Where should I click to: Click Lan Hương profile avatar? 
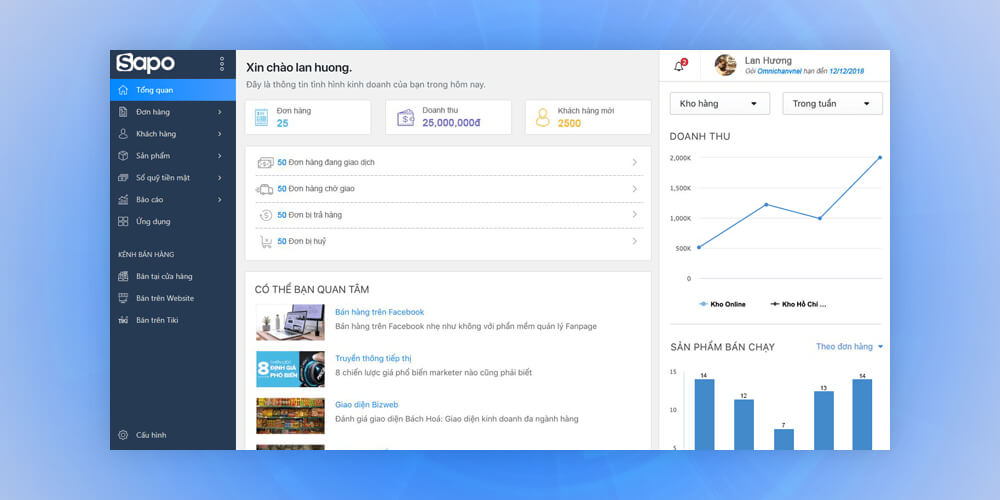tap(725, 65)
